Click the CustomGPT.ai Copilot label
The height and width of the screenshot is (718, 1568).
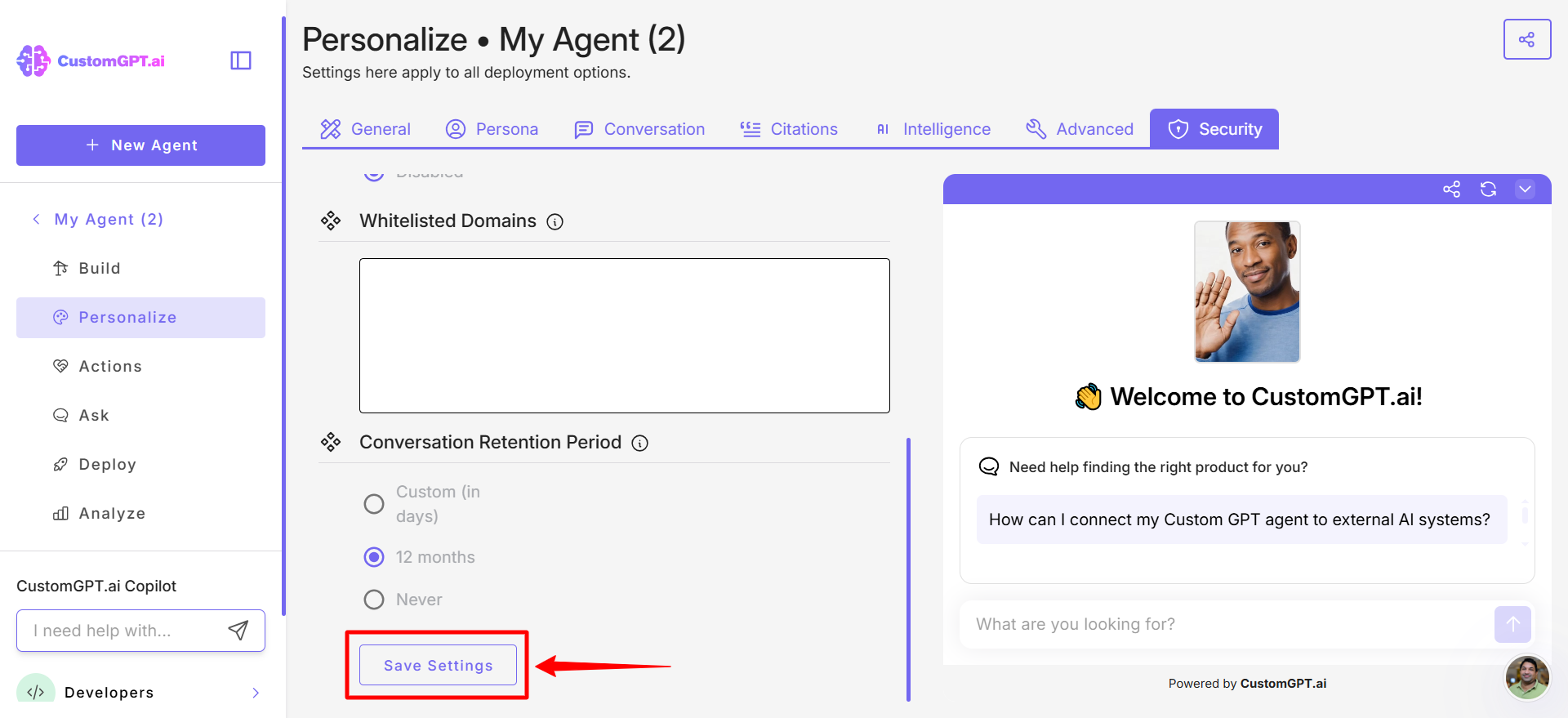96,586
